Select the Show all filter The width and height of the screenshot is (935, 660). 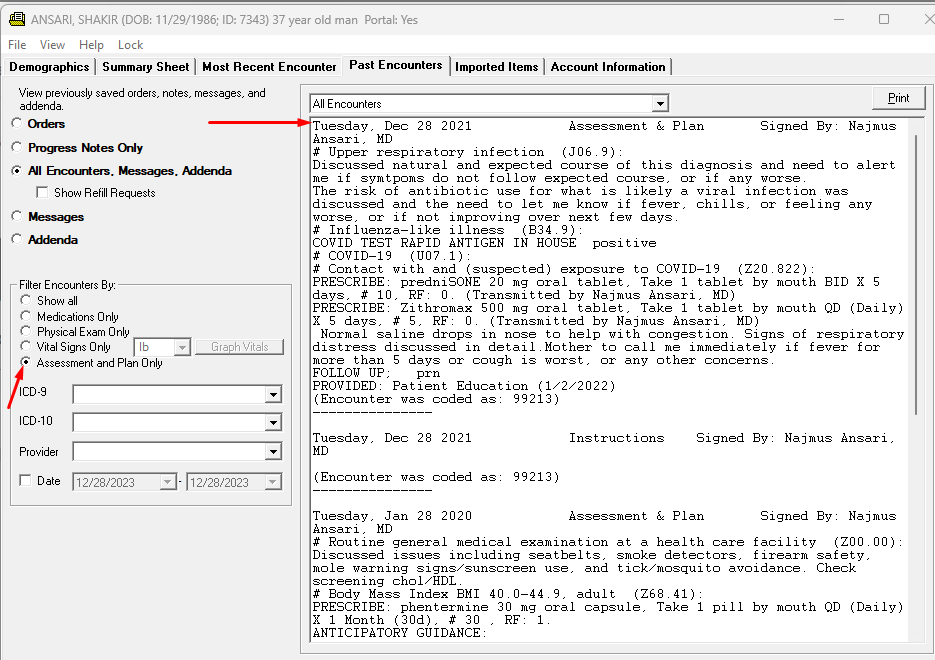28,301
